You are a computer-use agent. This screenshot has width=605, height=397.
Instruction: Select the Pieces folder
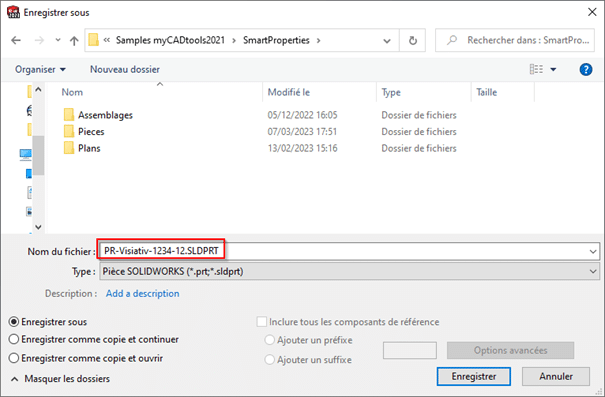91,132
